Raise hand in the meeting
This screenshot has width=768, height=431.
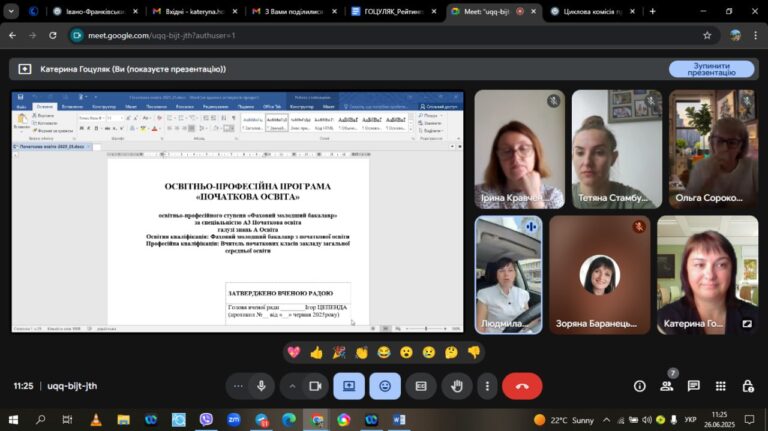456,386
